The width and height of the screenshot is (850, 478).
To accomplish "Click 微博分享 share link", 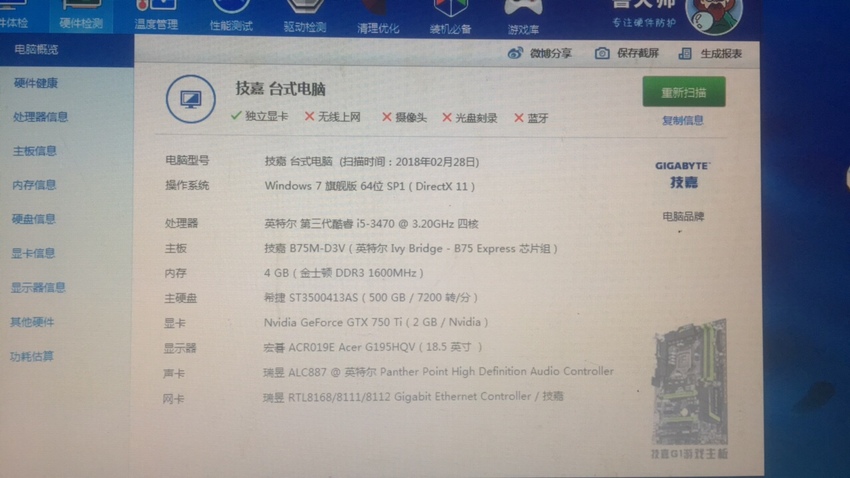I will click(551, 53).
